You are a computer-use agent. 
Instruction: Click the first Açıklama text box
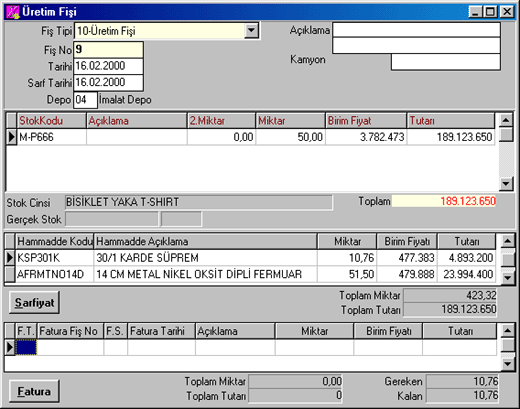pyautogui.click(x=416, y=30)
